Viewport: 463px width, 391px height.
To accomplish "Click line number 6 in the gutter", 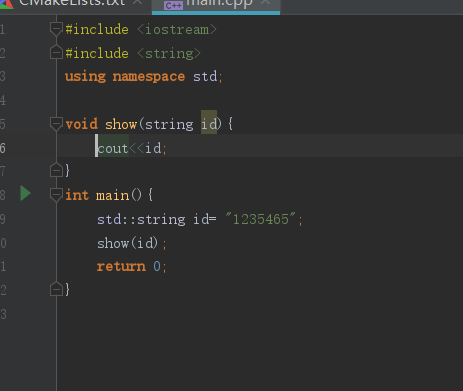I will [3, 148].
